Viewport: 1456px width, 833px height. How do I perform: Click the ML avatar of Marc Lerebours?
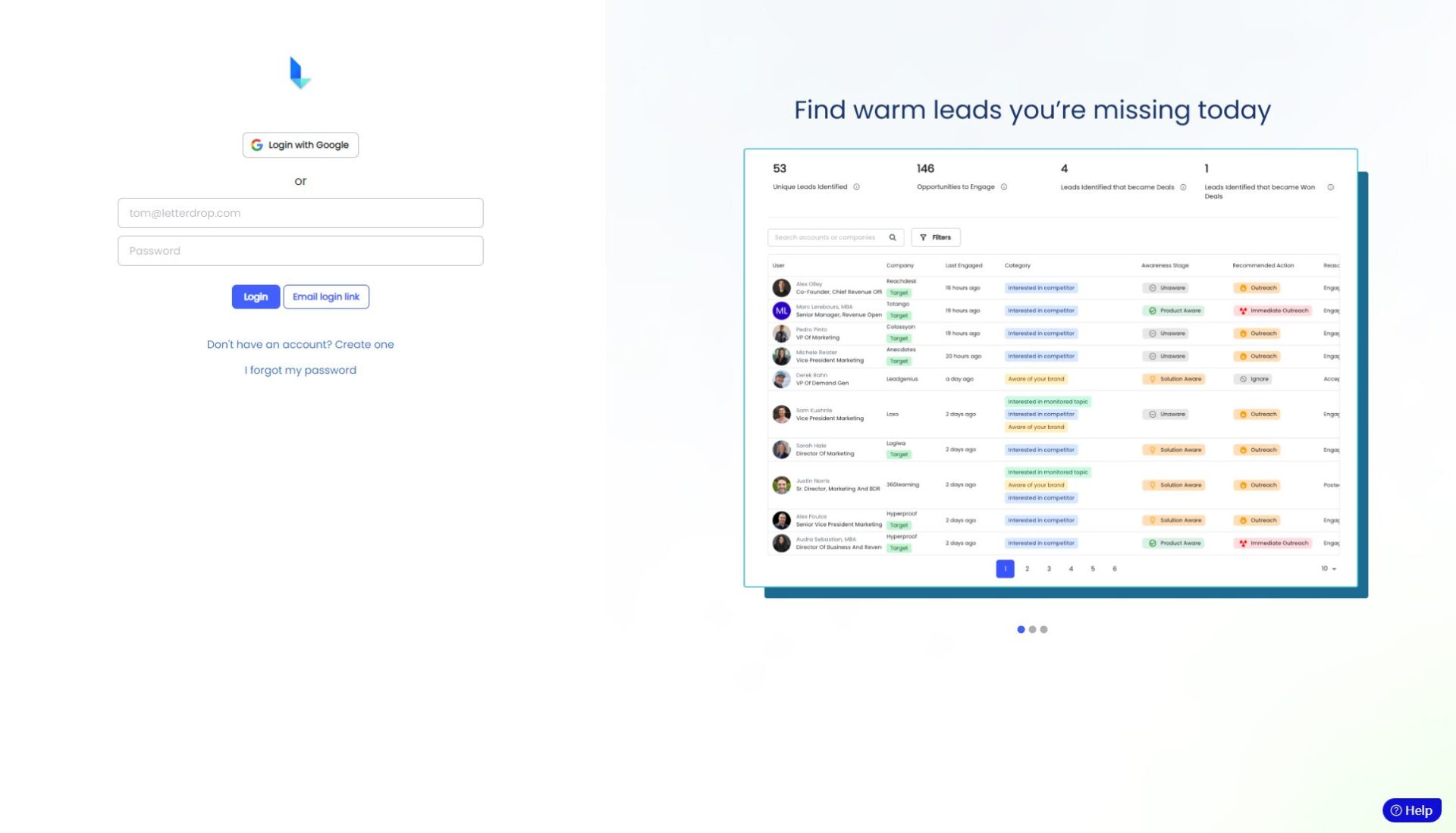point(781,311)
